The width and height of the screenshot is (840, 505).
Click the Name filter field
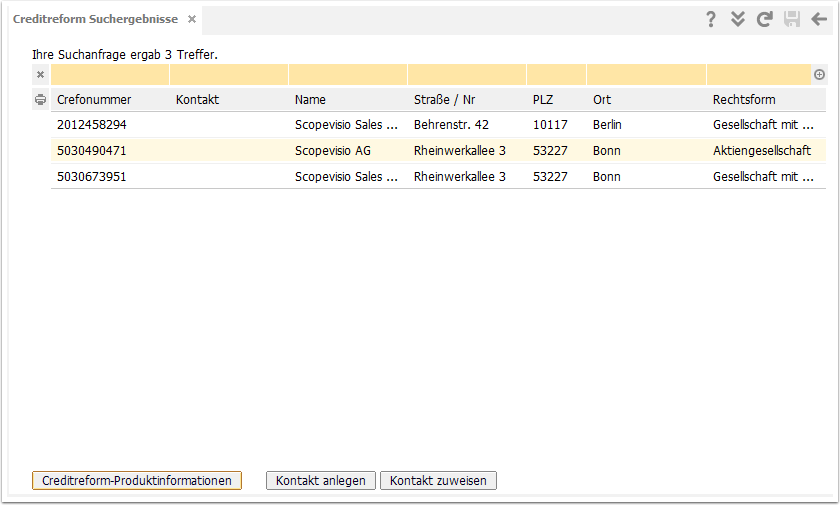[348, 74]
